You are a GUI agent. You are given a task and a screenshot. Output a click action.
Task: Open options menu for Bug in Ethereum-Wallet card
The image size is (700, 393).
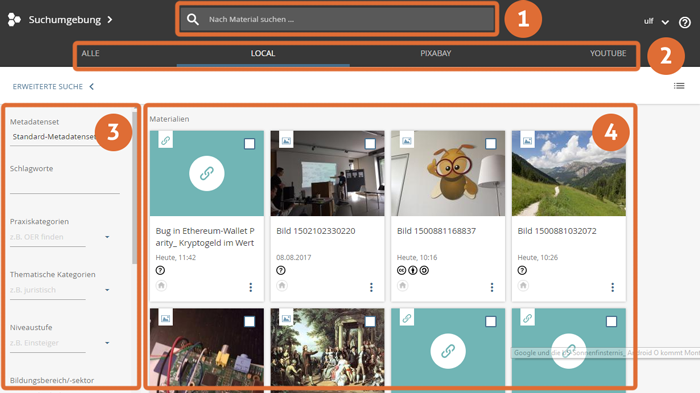250,287
